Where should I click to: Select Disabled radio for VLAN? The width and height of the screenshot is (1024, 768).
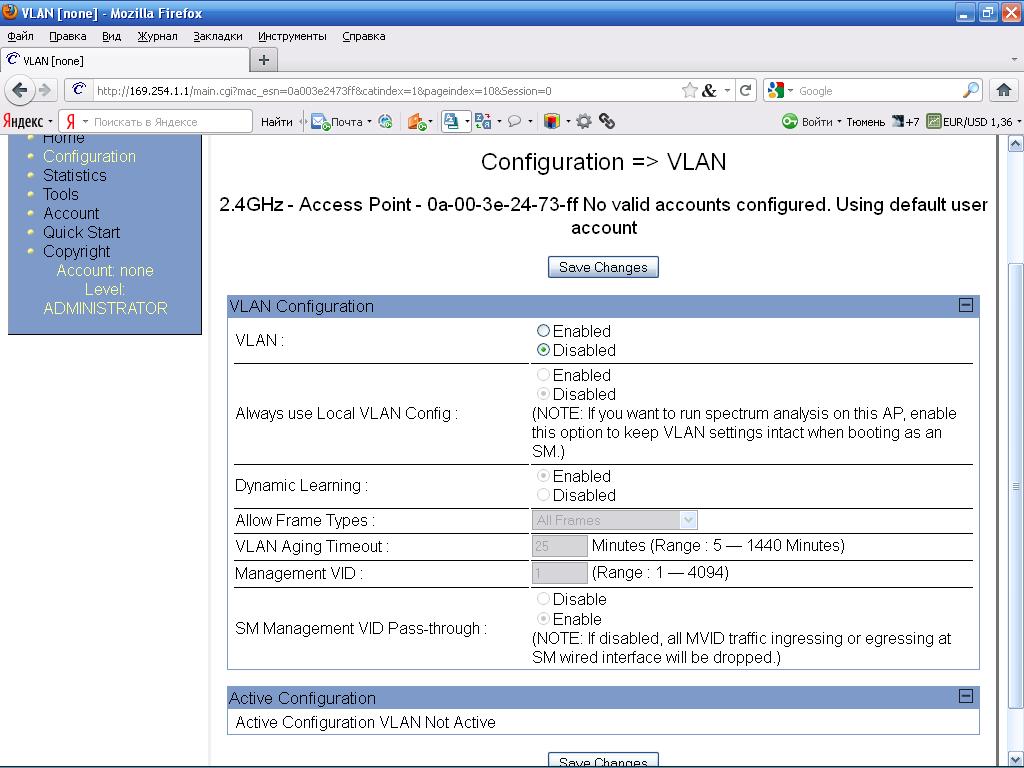(544, 350)
